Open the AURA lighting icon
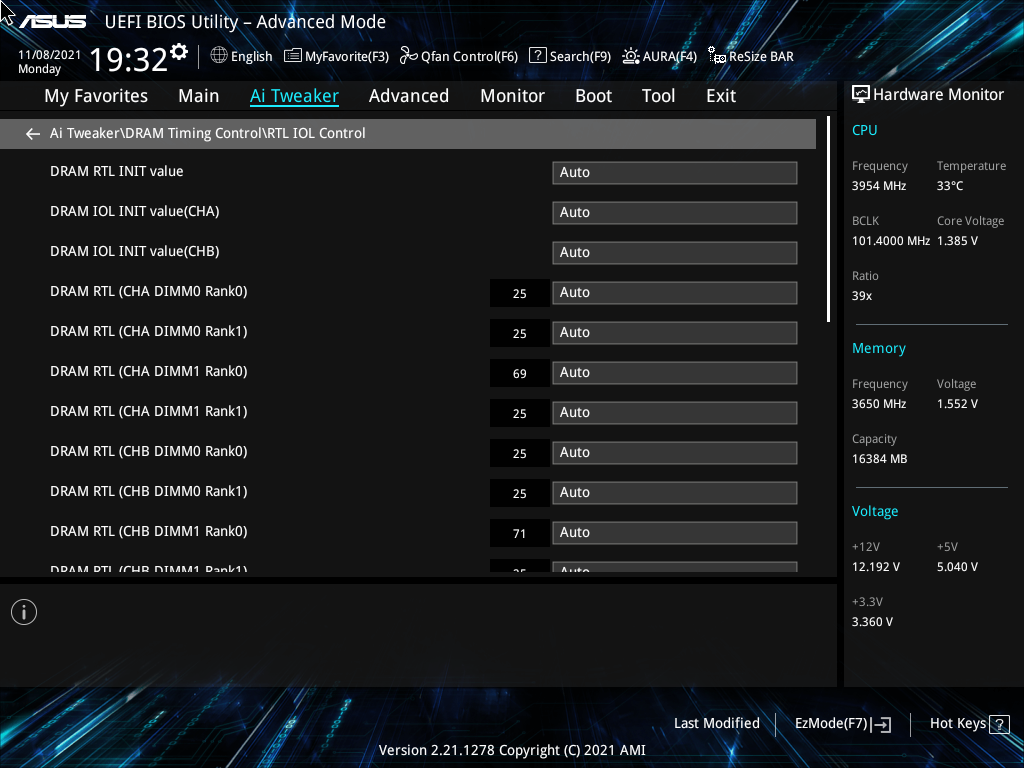 (630, 56)
